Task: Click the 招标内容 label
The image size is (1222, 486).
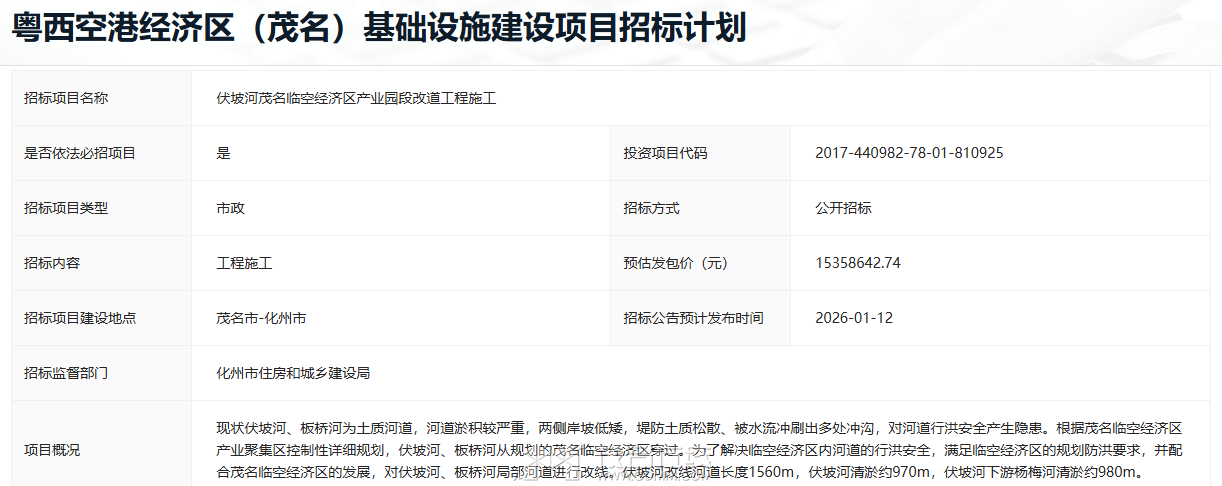Action: 52,263
